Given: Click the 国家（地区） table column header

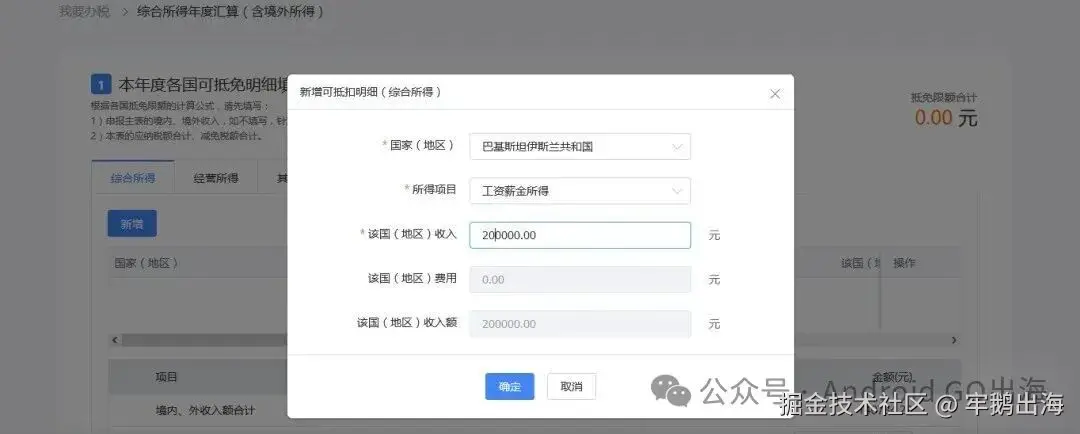Looking at the screenshot, I should (146, 263).
